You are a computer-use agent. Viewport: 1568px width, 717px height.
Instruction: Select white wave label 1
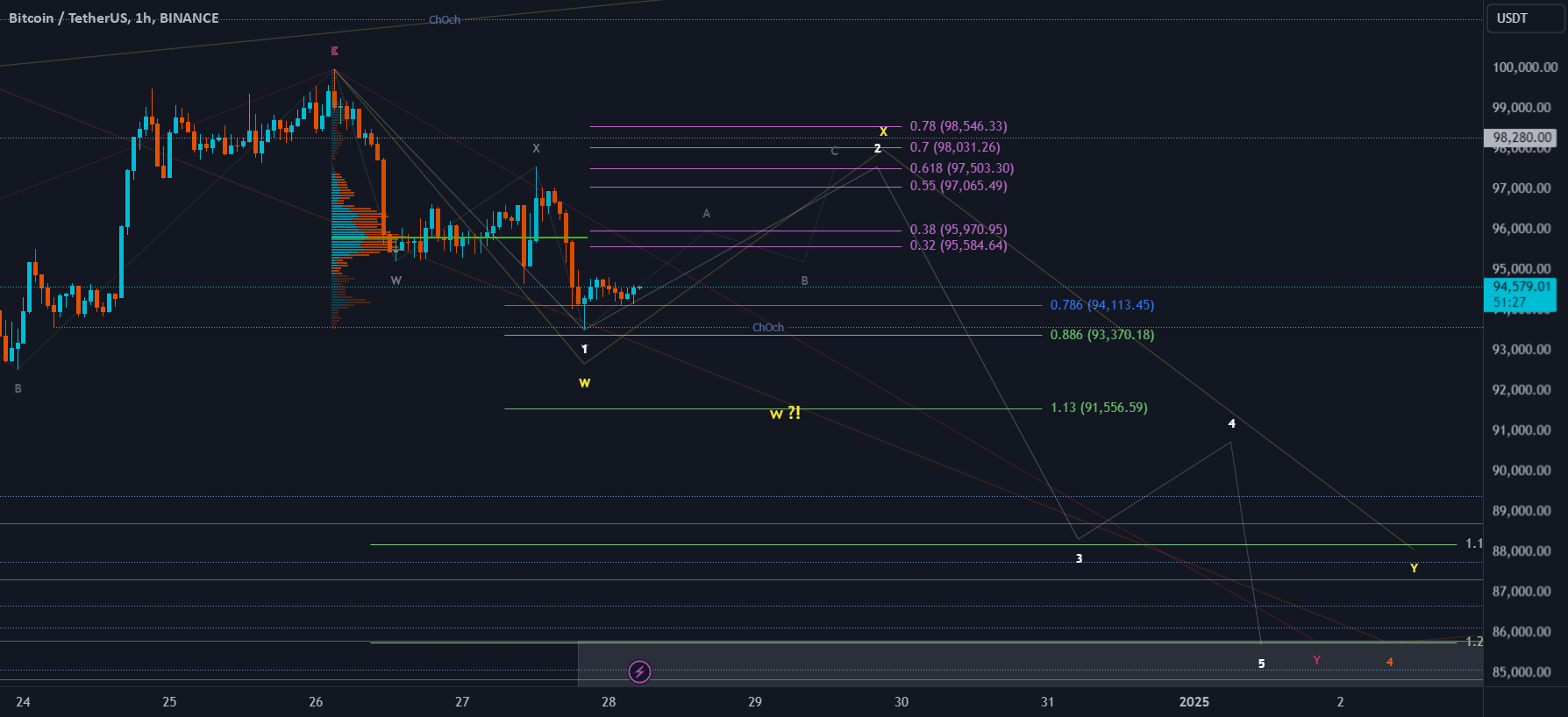(x=584, y=349)
